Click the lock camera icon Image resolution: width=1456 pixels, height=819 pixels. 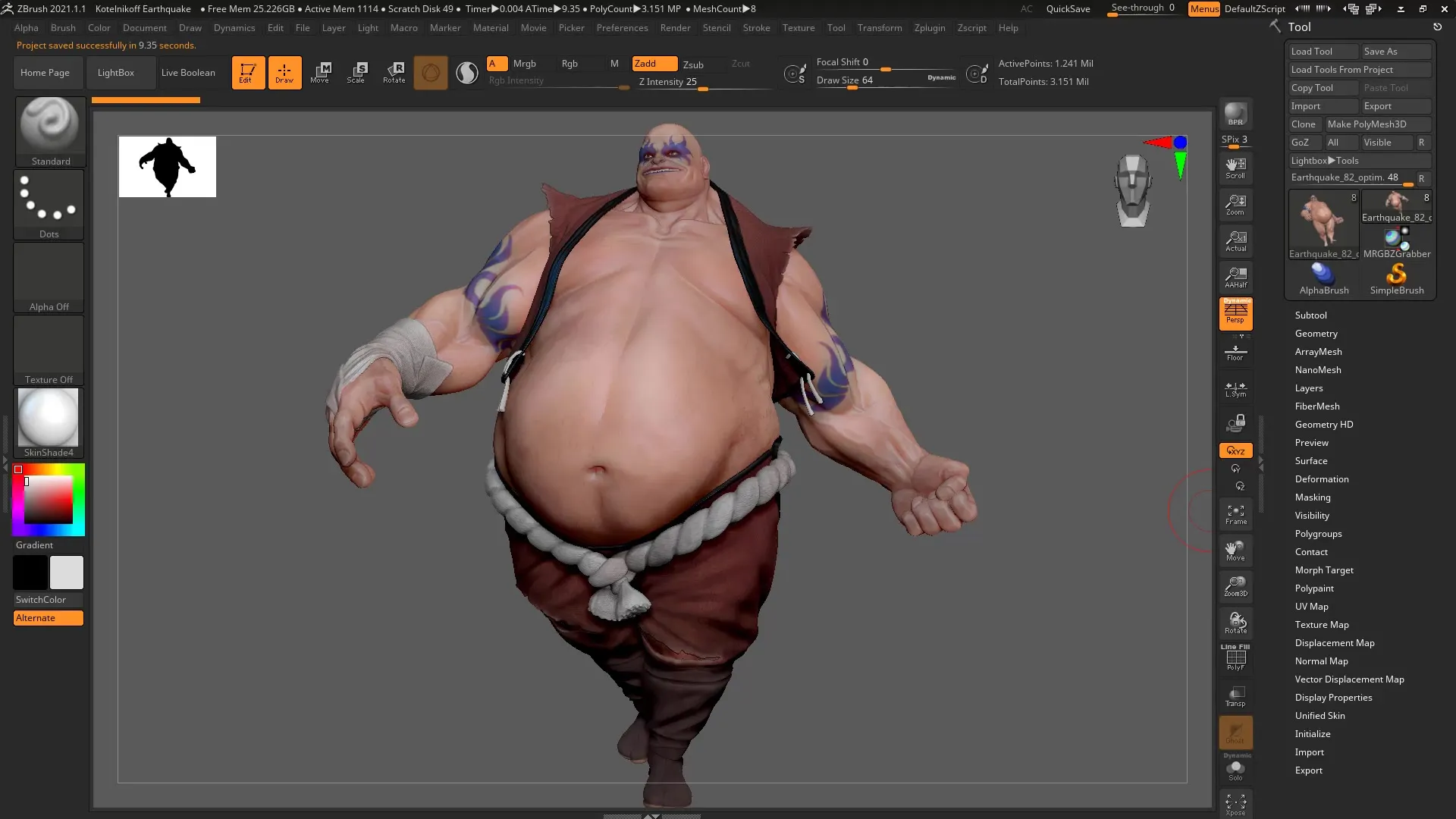tap(1235, 424)
